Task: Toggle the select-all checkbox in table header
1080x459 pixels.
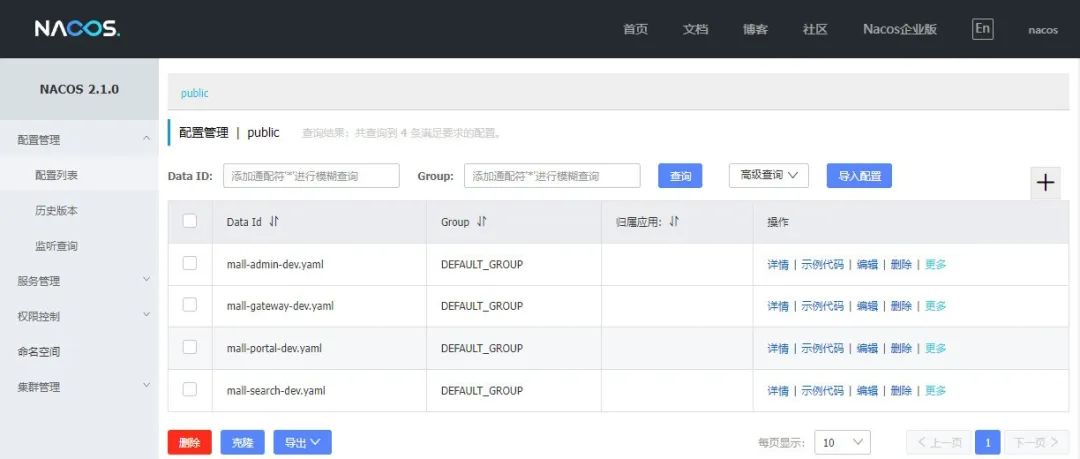Action: [189, 221]
